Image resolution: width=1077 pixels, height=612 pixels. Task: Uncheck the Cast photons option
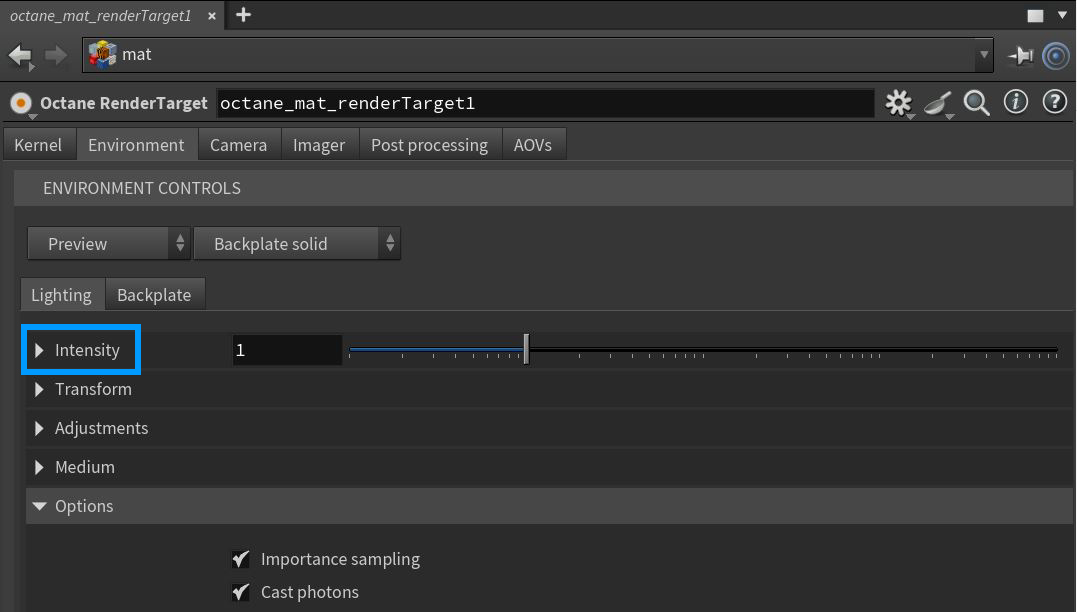pos(240,592)
